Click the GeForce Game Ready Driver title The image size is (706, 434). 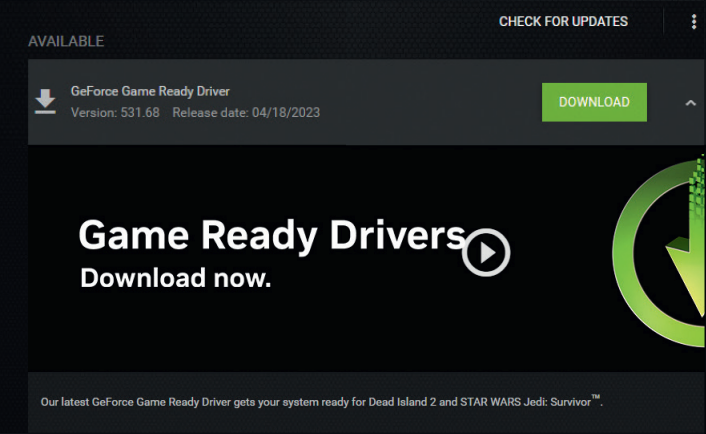(150, 91)
